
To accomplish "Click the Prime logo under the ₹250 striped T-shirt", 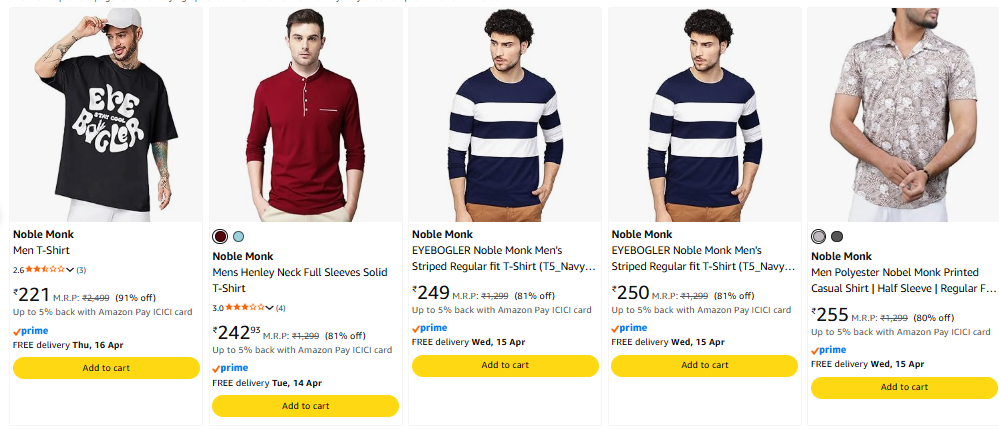I will point(629,328).
